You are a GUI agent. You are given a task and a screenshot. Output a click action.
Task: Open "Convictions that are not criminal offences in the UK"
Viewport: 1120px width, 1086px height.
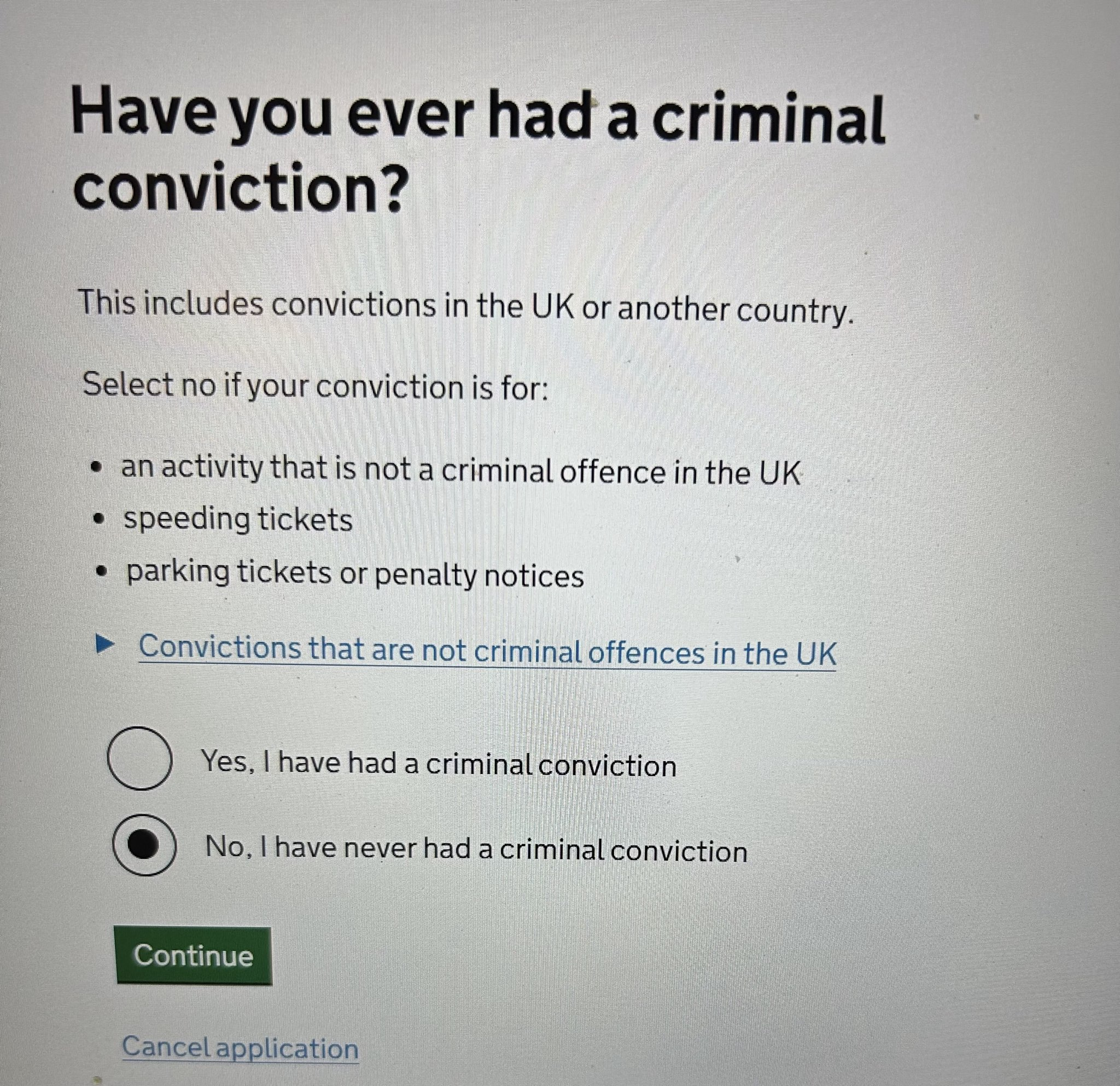tap(487, 651)
